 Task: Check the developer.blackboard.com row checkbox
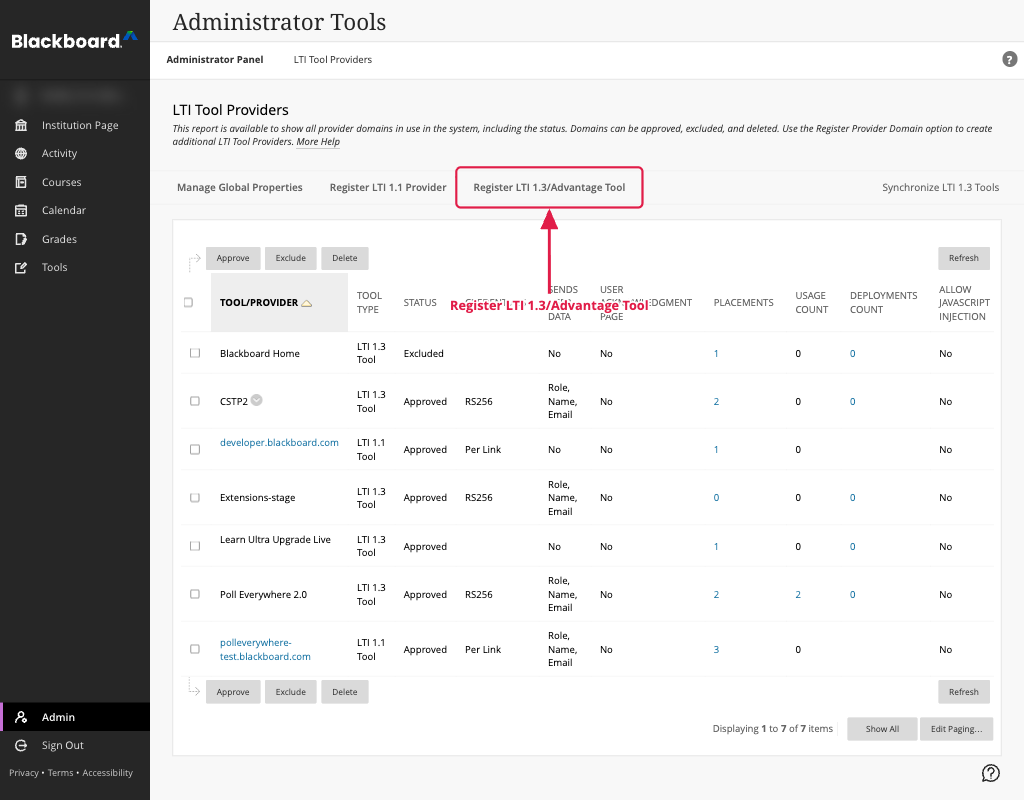[x=195, y=449]
